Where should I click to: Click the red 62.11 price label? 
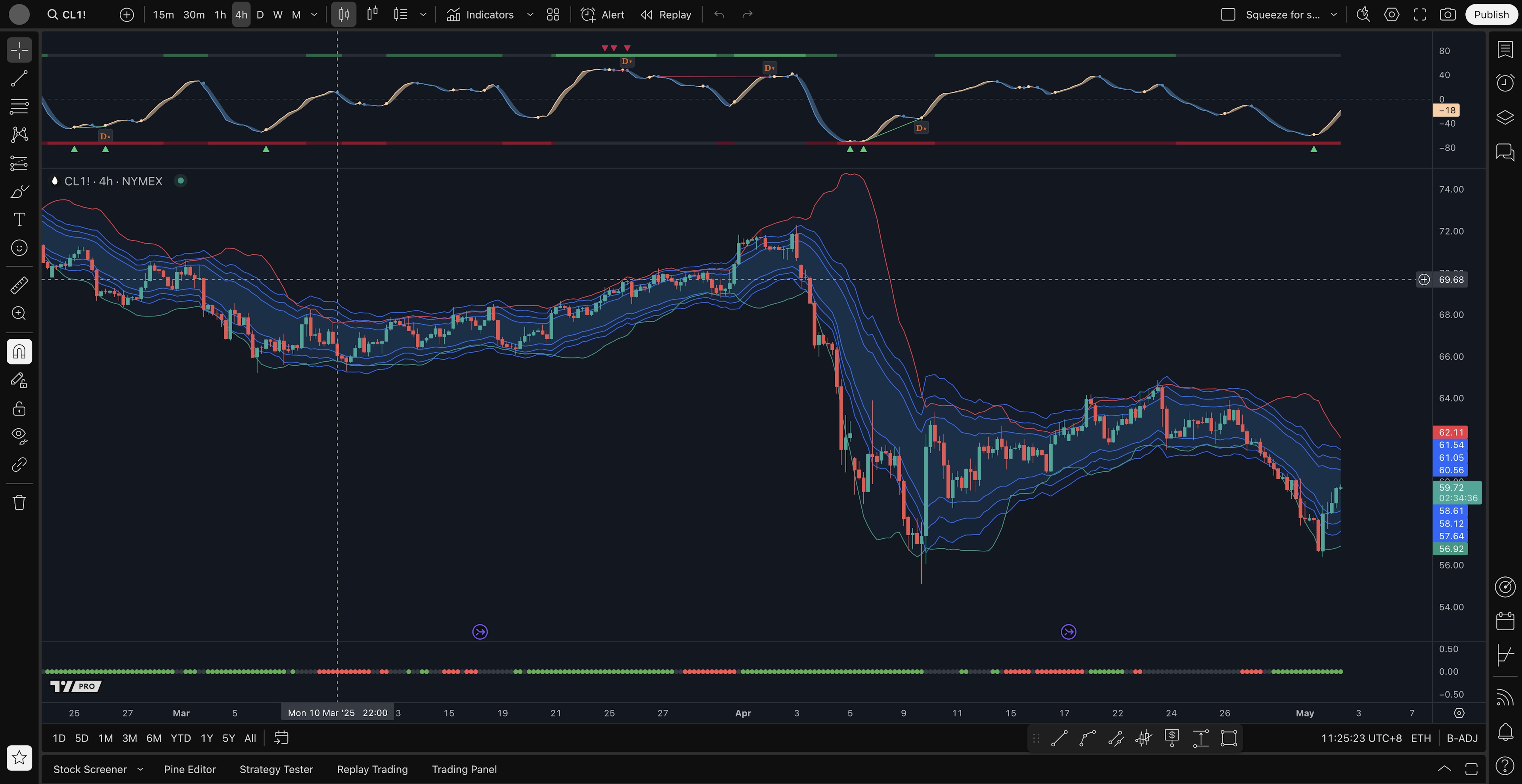(x=1451, y=432)
